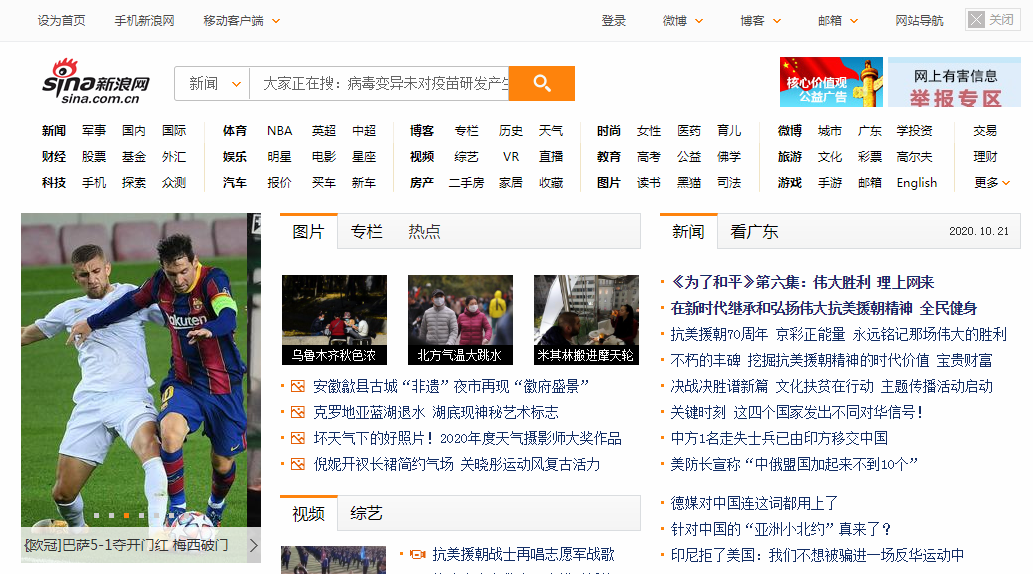This screenshot has height=574, width=1033.
Task: Go to 娱乐 entertainment section
Action: coord(235,157)
